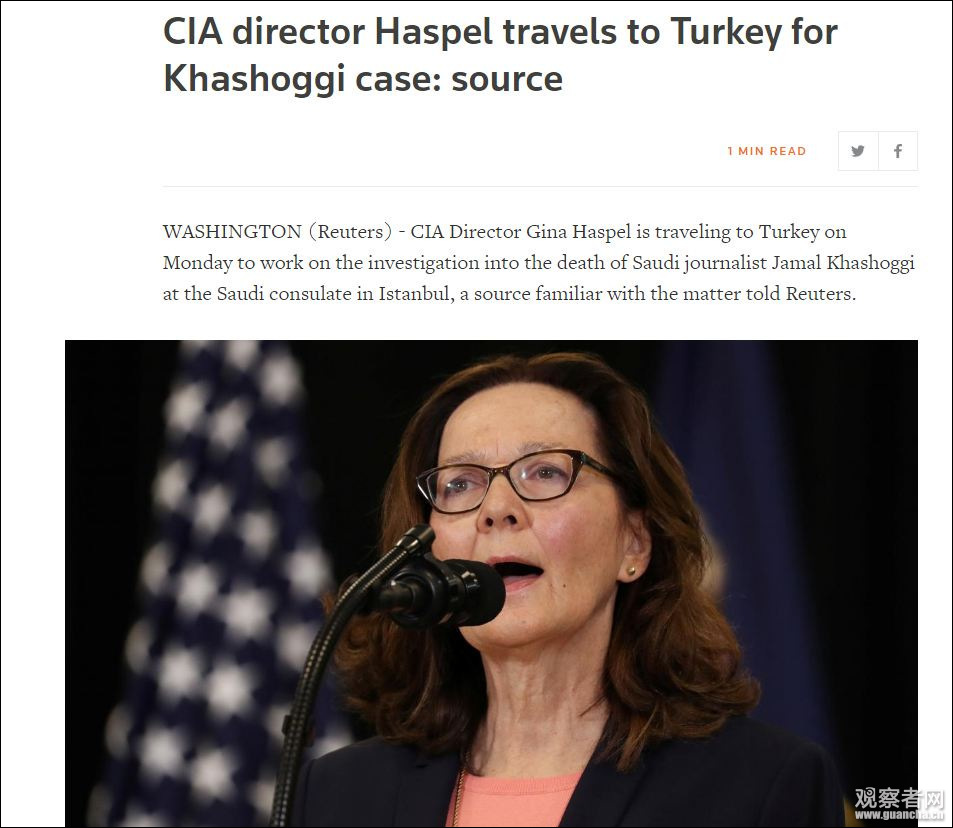
Task: Click the headline about Haspel traveling to Turkey
Action: pos(500,55)
